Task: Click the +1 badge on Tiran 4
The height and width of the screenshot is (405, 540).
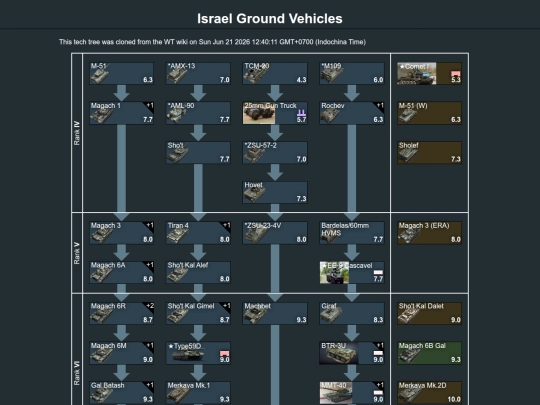Action: pos(226,225)
